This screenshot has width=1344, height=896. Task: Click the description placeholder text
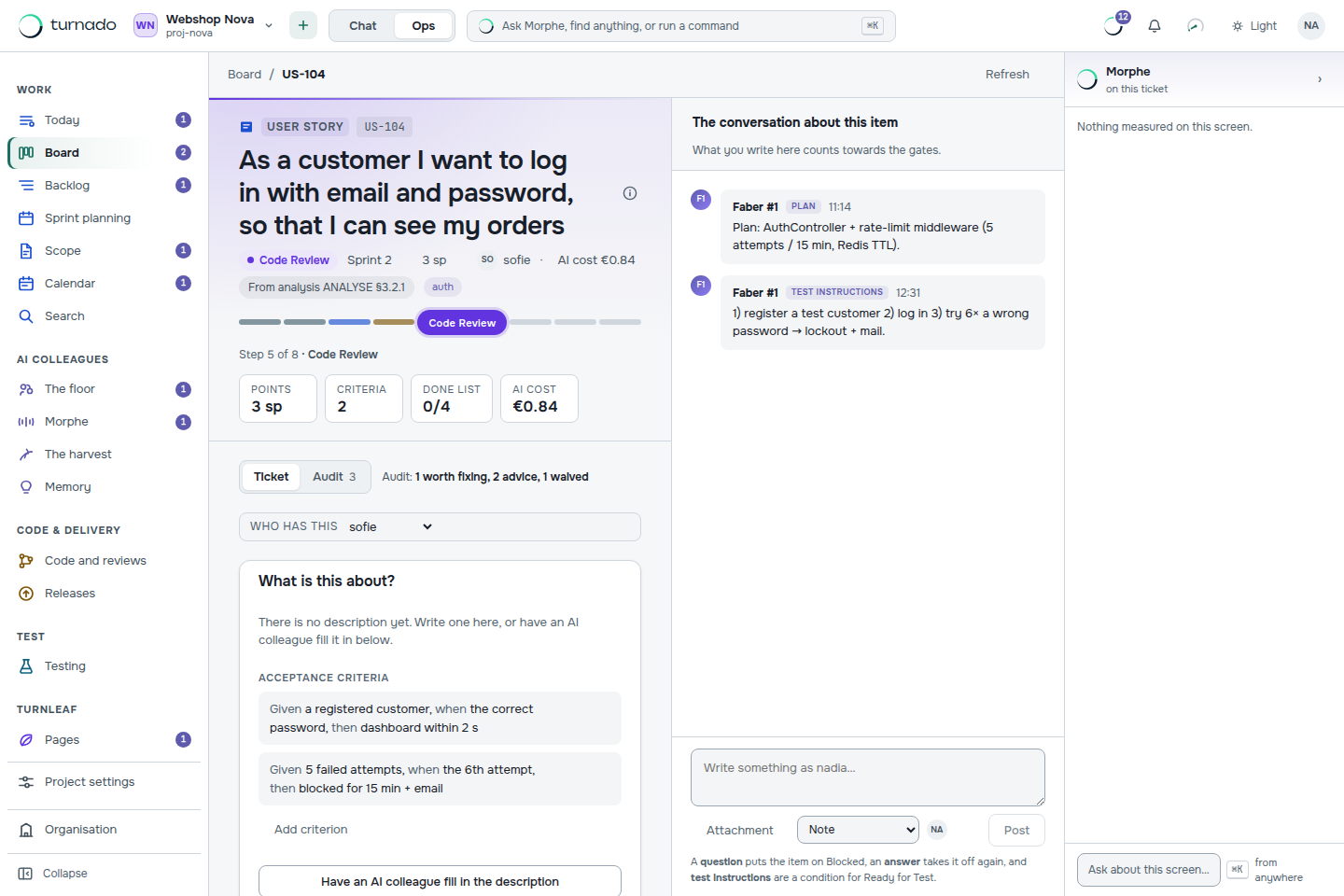click(x=418, y=631)
